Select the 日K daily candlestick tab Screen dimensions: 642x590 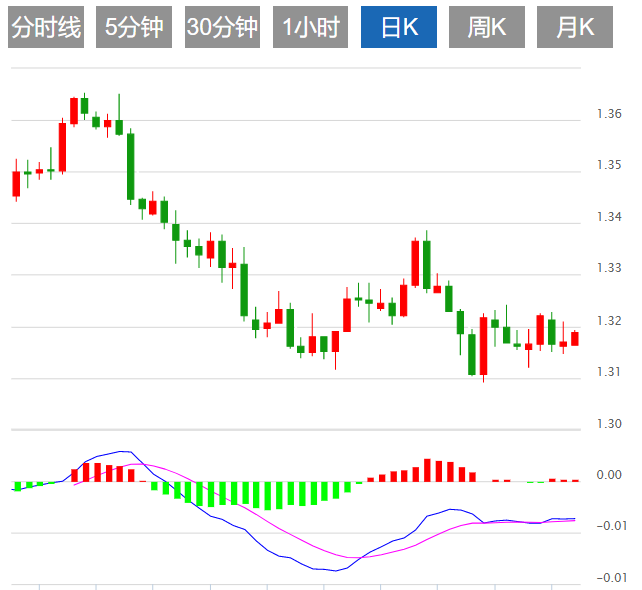click(399, 27)
